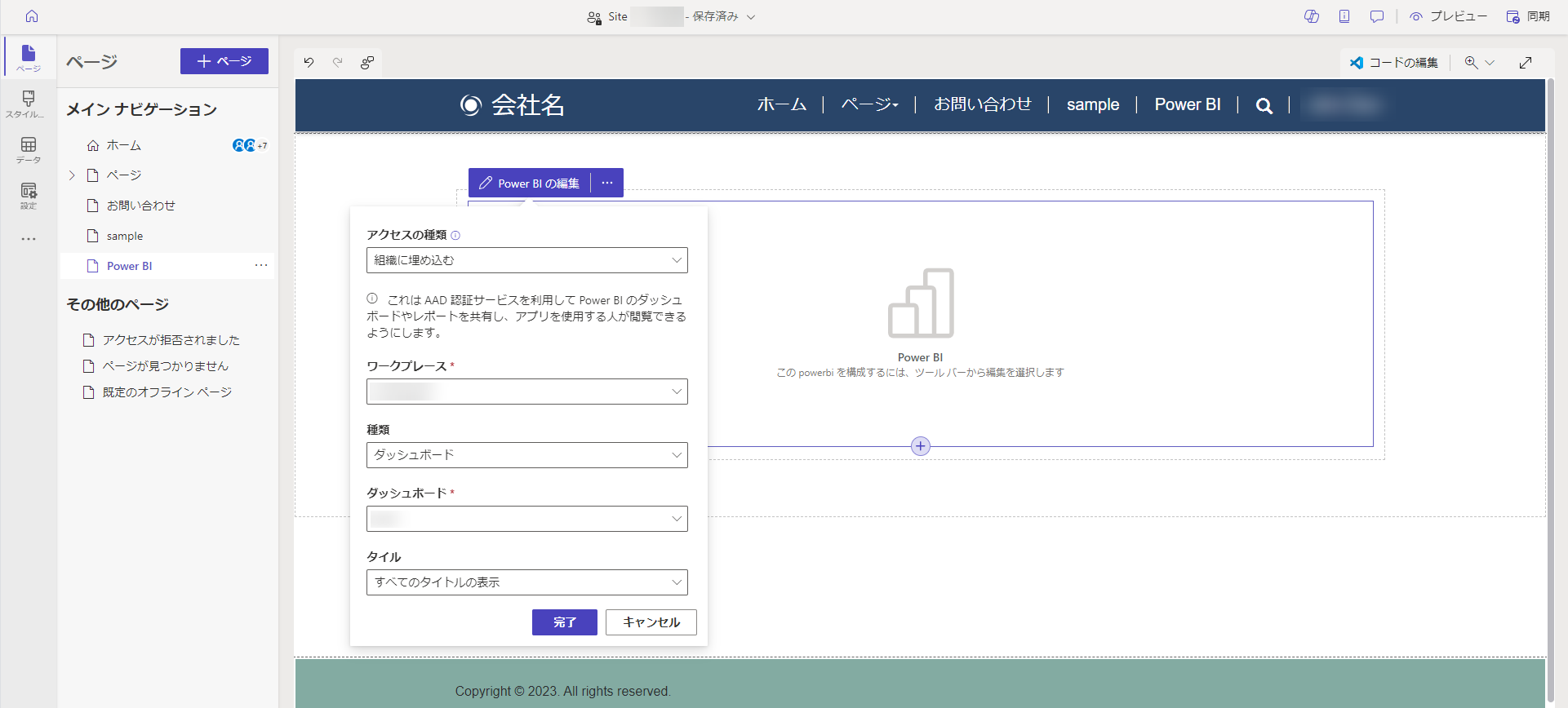The image size is (1568, 708).
Task: Open アクセスの種類 dropdown
Action: [x=527, y=260]
